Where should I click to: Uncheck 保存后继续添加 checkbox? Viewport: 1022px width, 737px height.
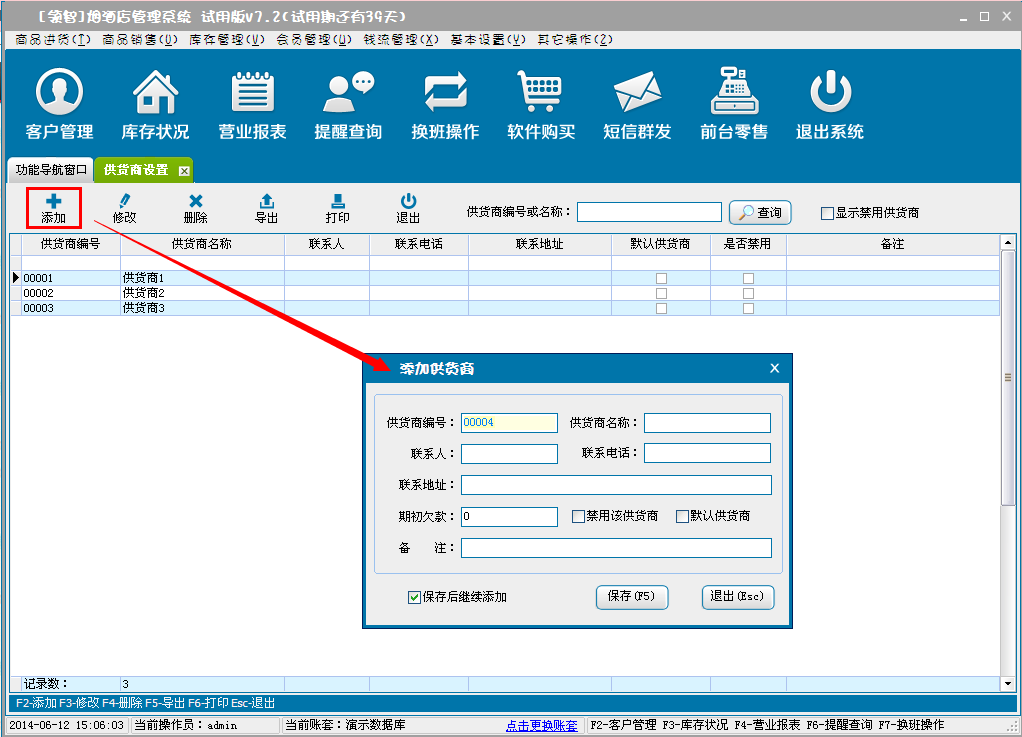tap(414, 597)
